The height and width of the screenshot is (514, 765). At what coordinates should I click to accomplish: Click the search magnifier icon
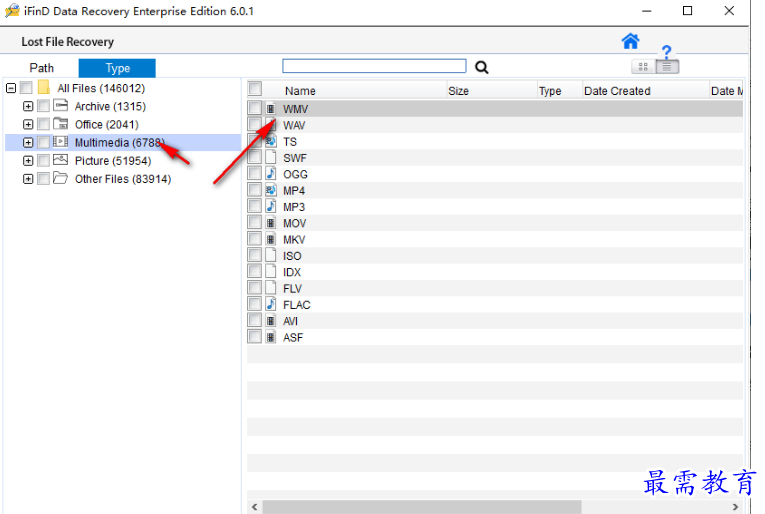(x=482, y=67)
